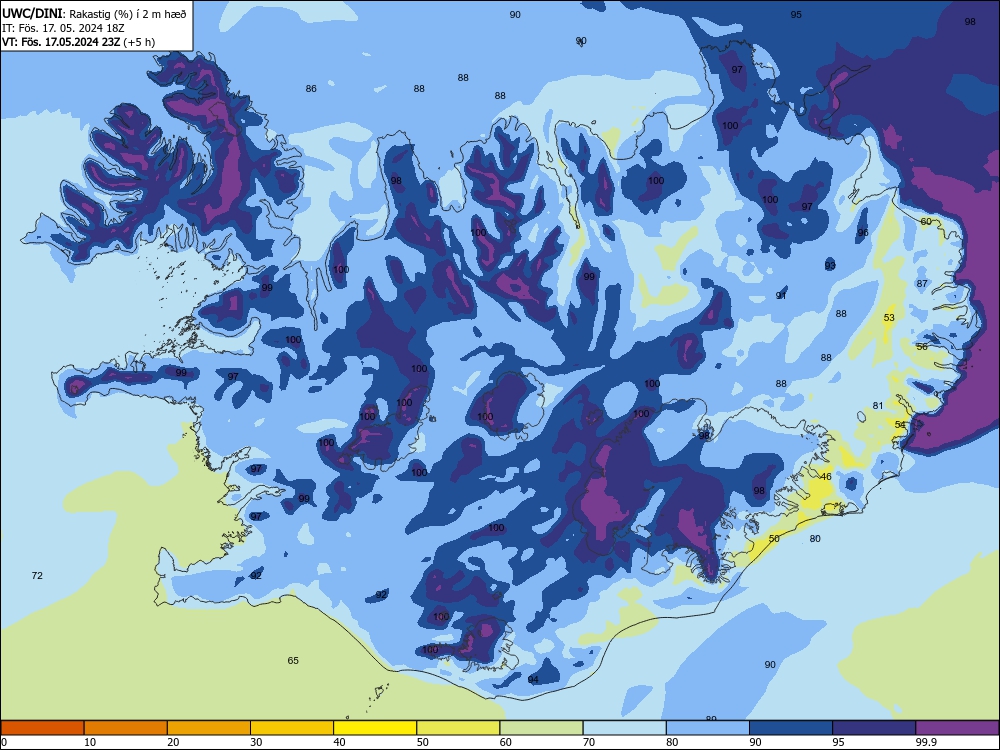This screenshot has width=1000, height=750.
Task: Choose the dark blue 90–95 legend swatch
Action: click(791, 728)
